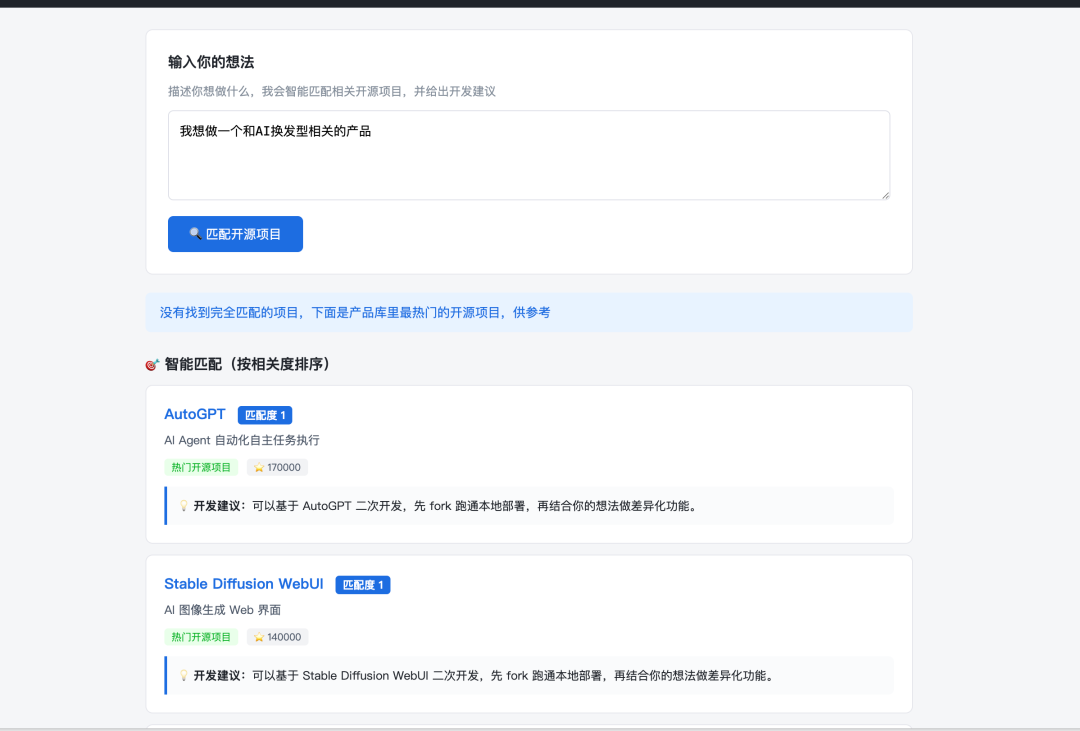Click the star icon in AutoGPT card
Screen dimensions: 1080x731
point(259,467)
